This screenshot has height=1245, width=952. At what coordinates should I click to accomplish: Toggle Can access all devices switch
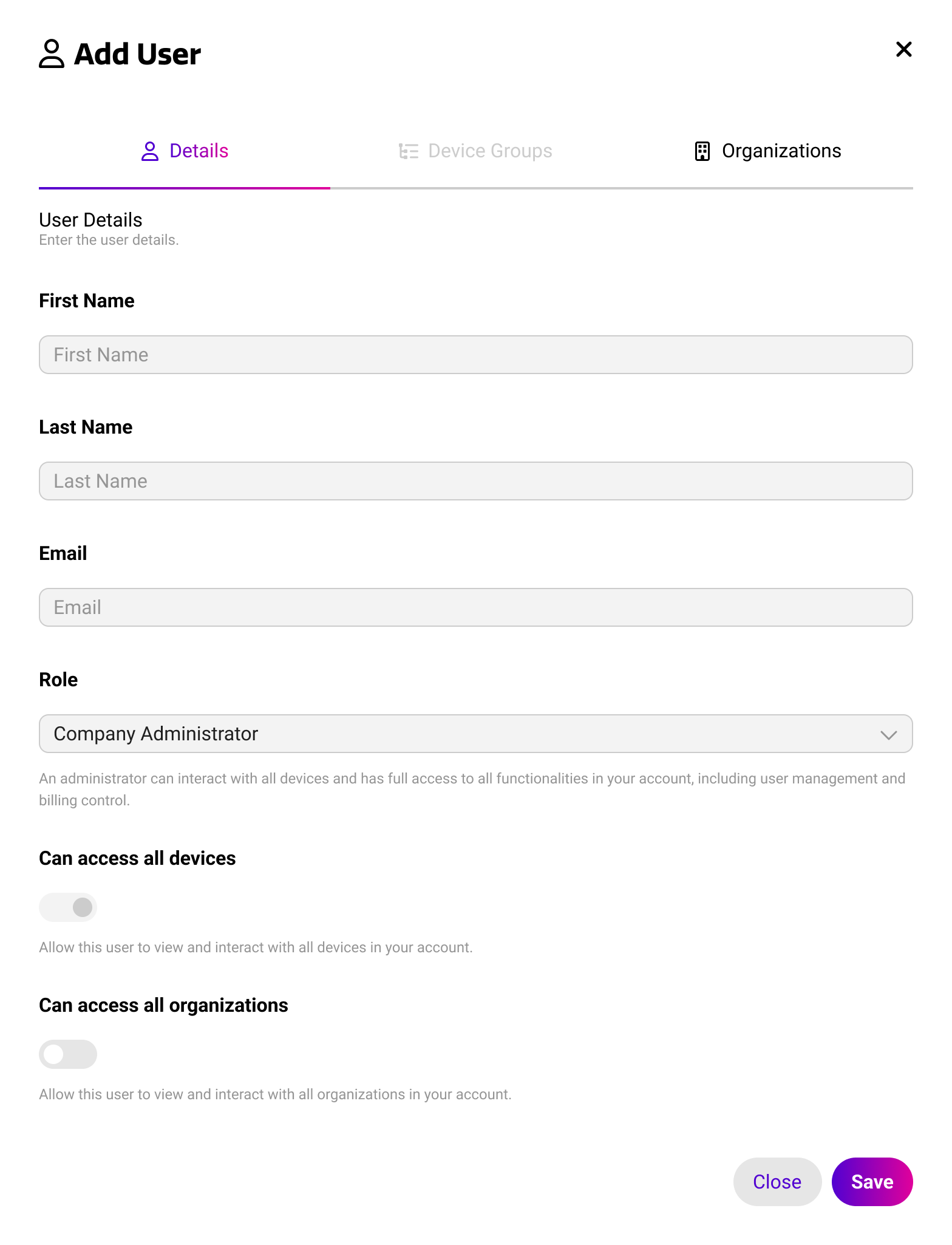pyautogui.click(x=68, y=907)
